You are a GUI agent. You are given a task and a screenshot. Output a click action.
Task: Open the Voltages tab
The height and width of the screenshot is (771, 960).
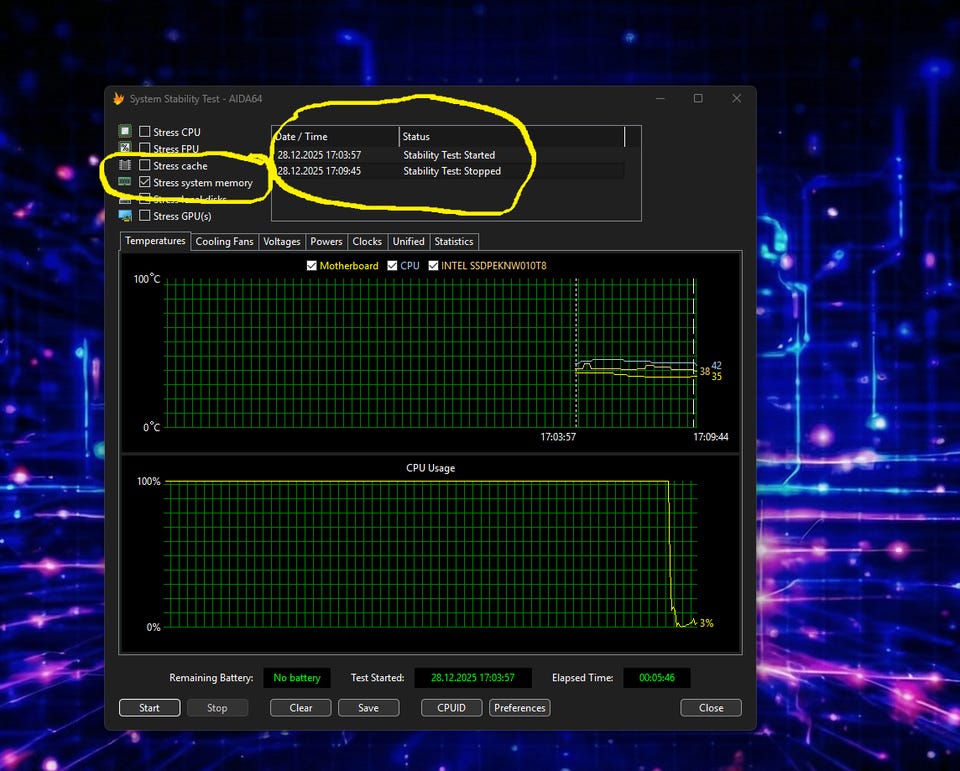(x=281, y=242)
